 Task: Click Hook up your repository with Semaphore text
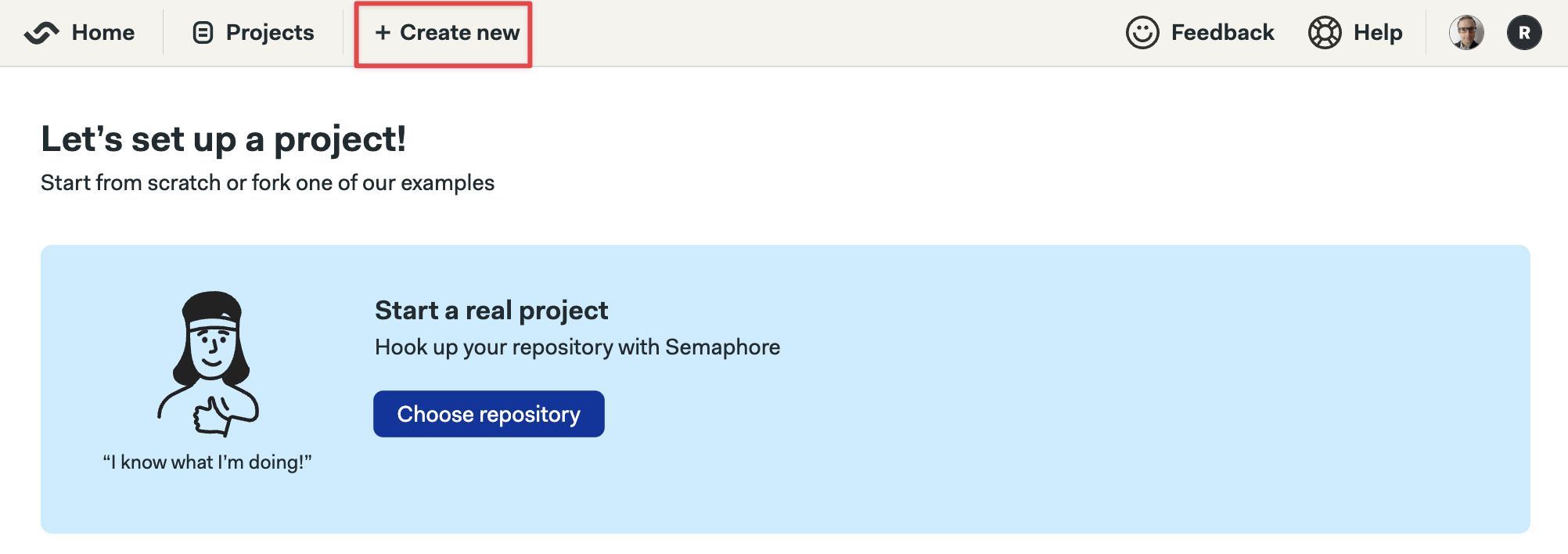tap(577, 347)
